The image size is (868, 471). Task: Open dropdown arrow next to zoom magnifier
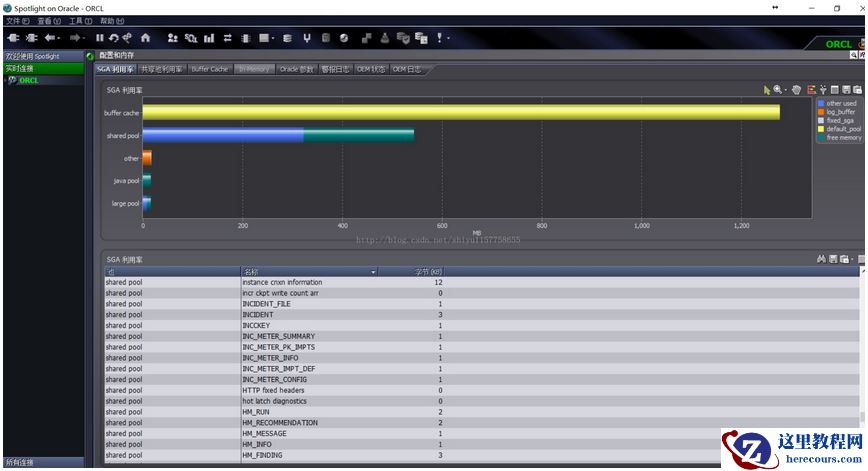[x=786, y=90]
